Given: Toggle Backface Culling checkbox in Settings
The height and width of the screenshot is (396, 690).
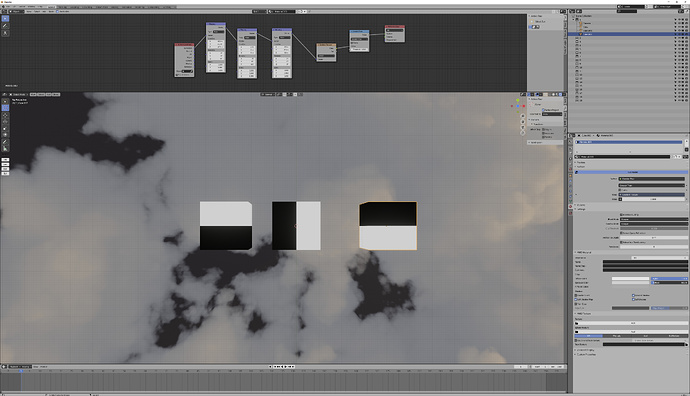Looking at the screenshot, I should [x=621, y=215].
